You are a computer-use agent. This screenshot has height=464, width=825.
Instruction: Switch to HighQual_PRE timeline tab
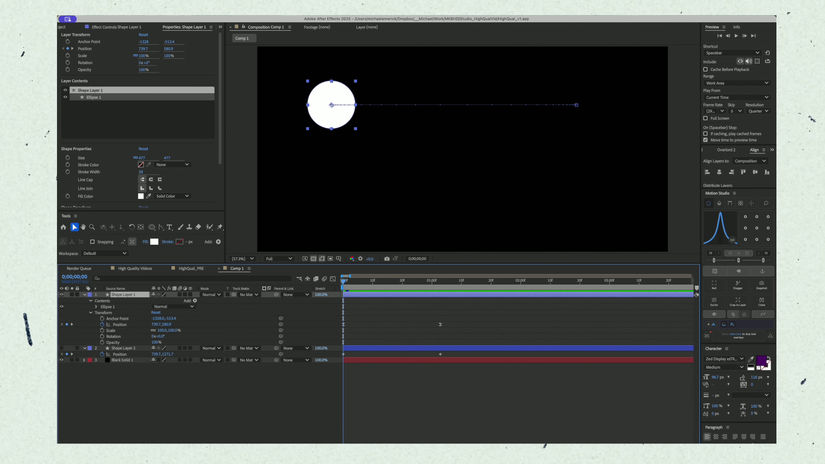click(191, 268)
